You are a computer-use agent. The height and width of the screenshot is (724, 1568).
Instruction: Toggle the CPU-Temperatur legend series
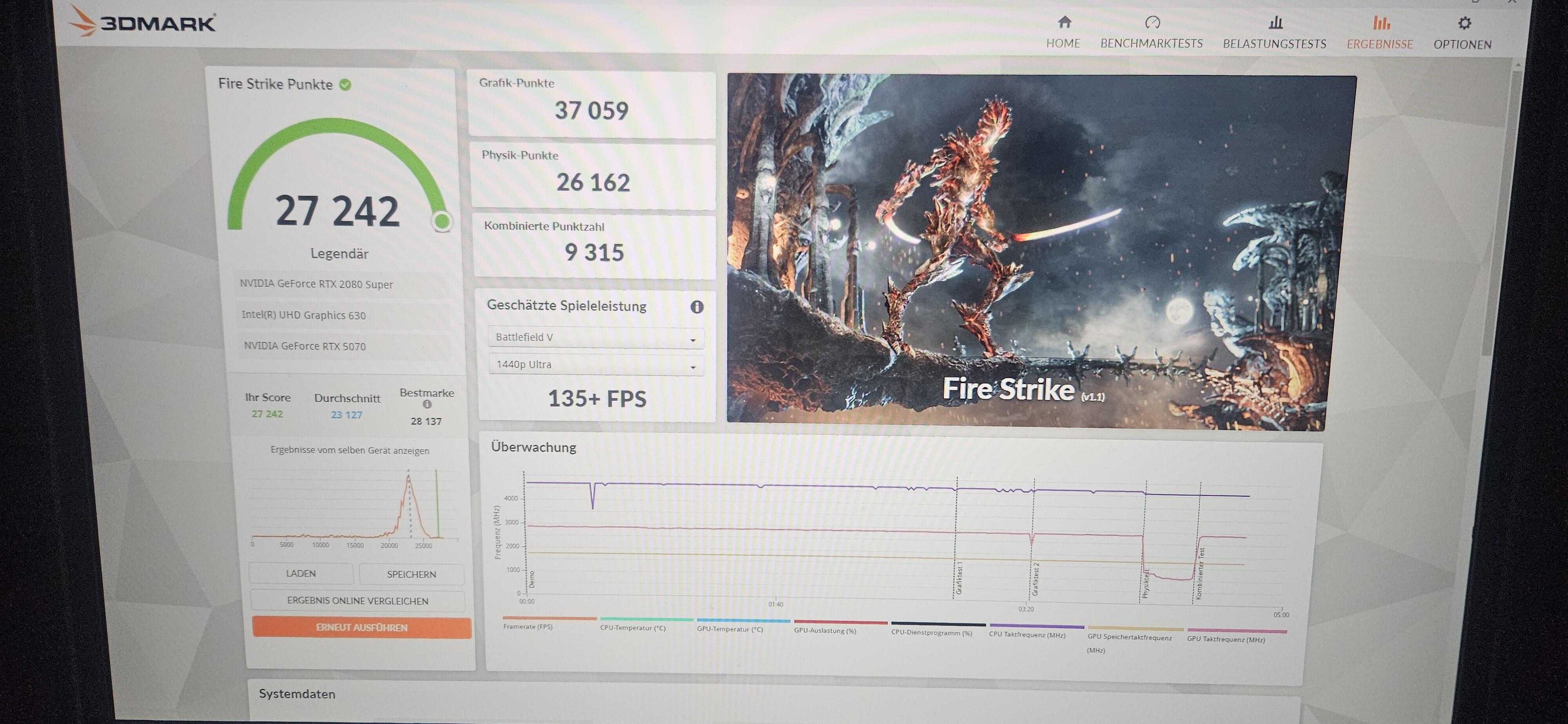coord(632,627)
